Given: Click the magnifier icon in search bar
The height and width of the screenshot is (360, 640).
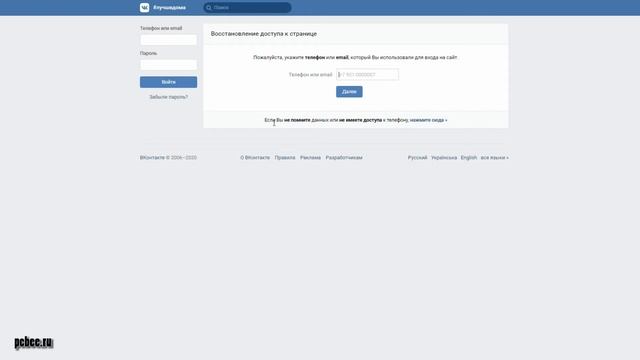Looking at the screenshot, I should click(x=209, y=8).
